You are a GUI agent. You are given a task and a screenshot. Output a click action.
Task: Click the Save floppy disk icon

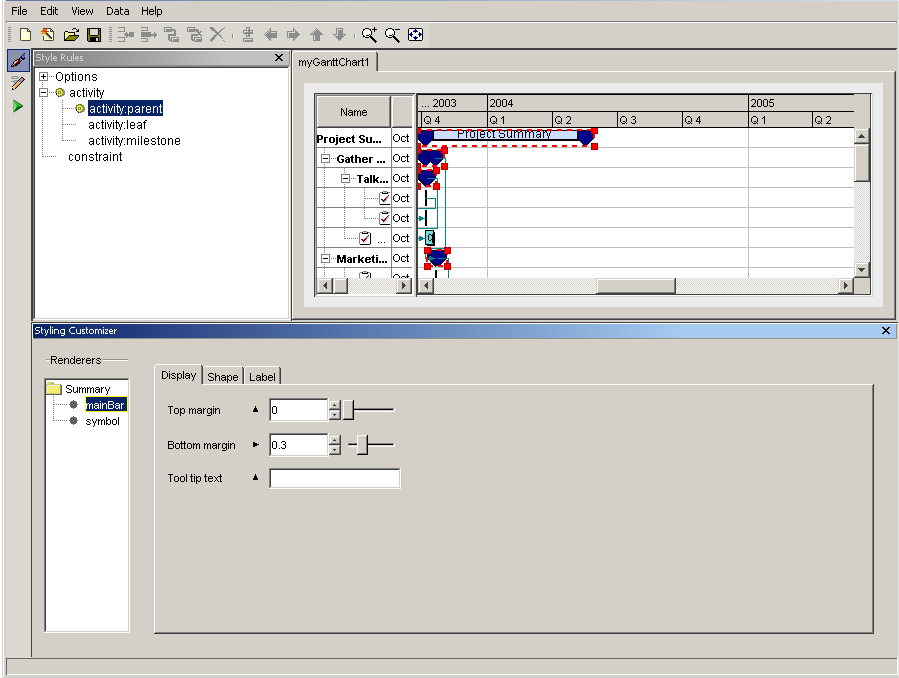(93, 35)
